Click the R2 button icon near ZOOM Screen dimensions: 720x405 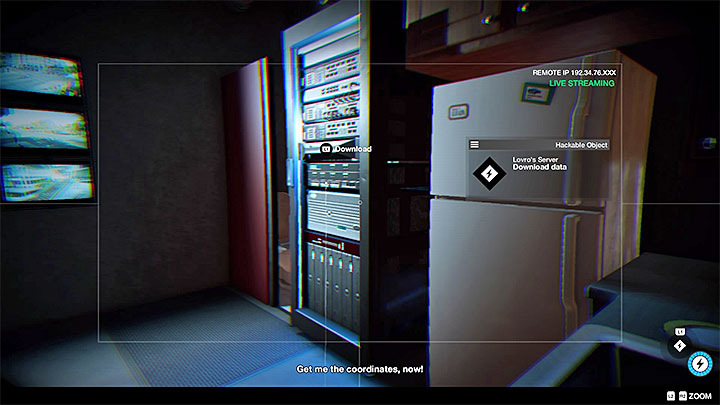(681, 397)
